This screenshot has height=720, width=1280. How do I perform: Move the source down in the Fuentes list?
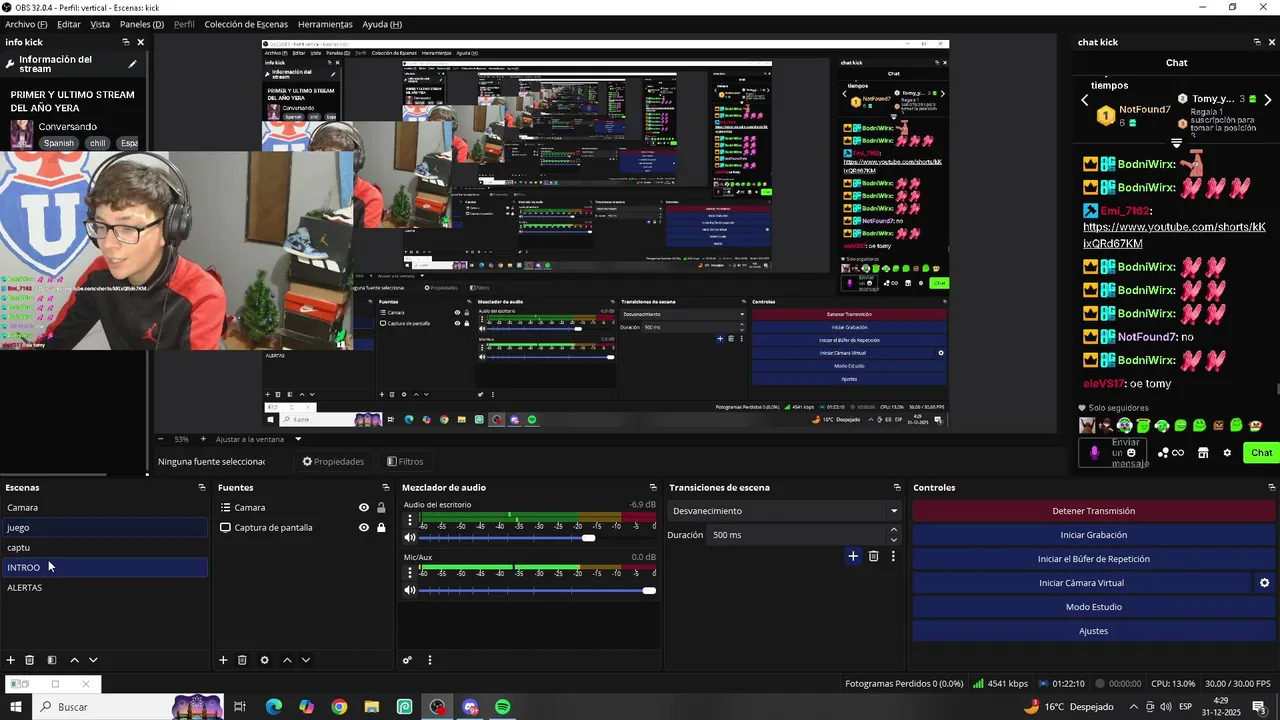tap(306, 660)
